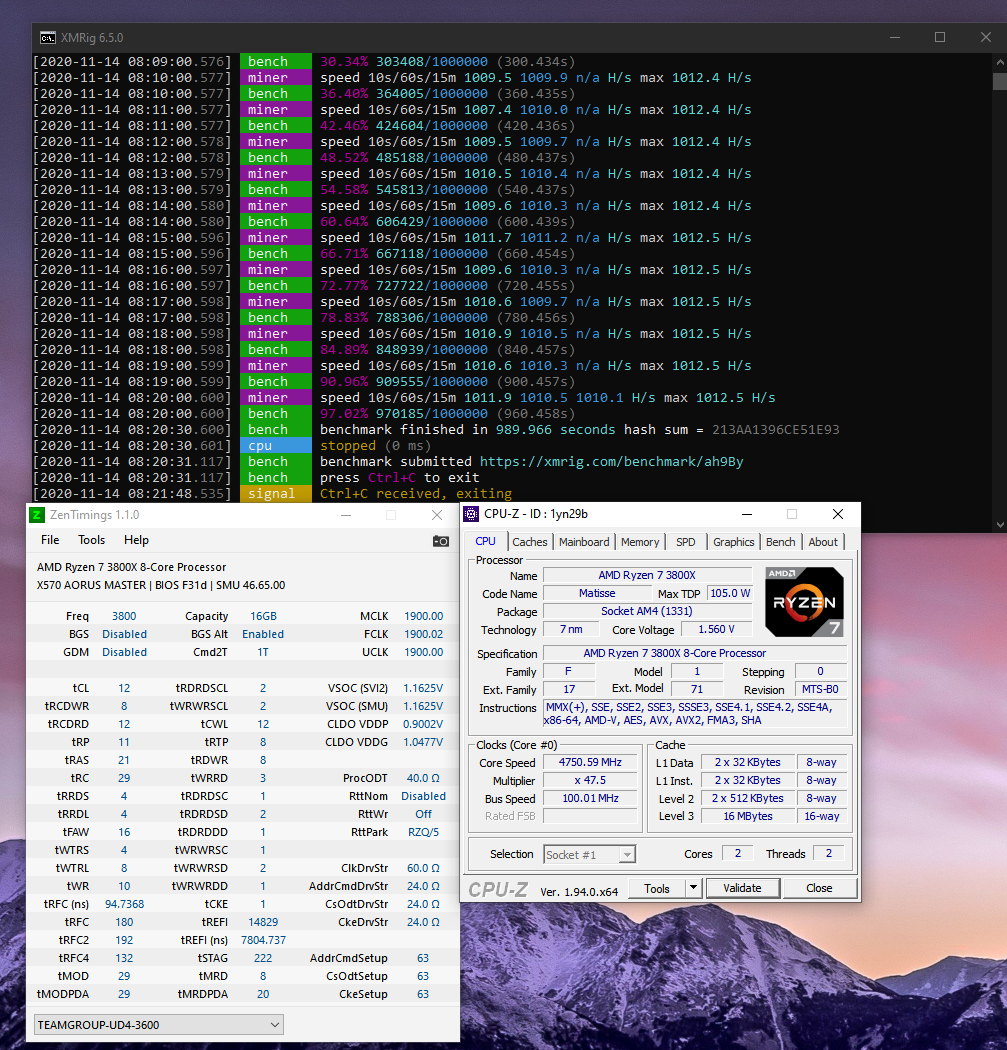Click the Package Socket AM4 (1331) field
Viewport: 1007px width, 1050px height.
[647, 611]
